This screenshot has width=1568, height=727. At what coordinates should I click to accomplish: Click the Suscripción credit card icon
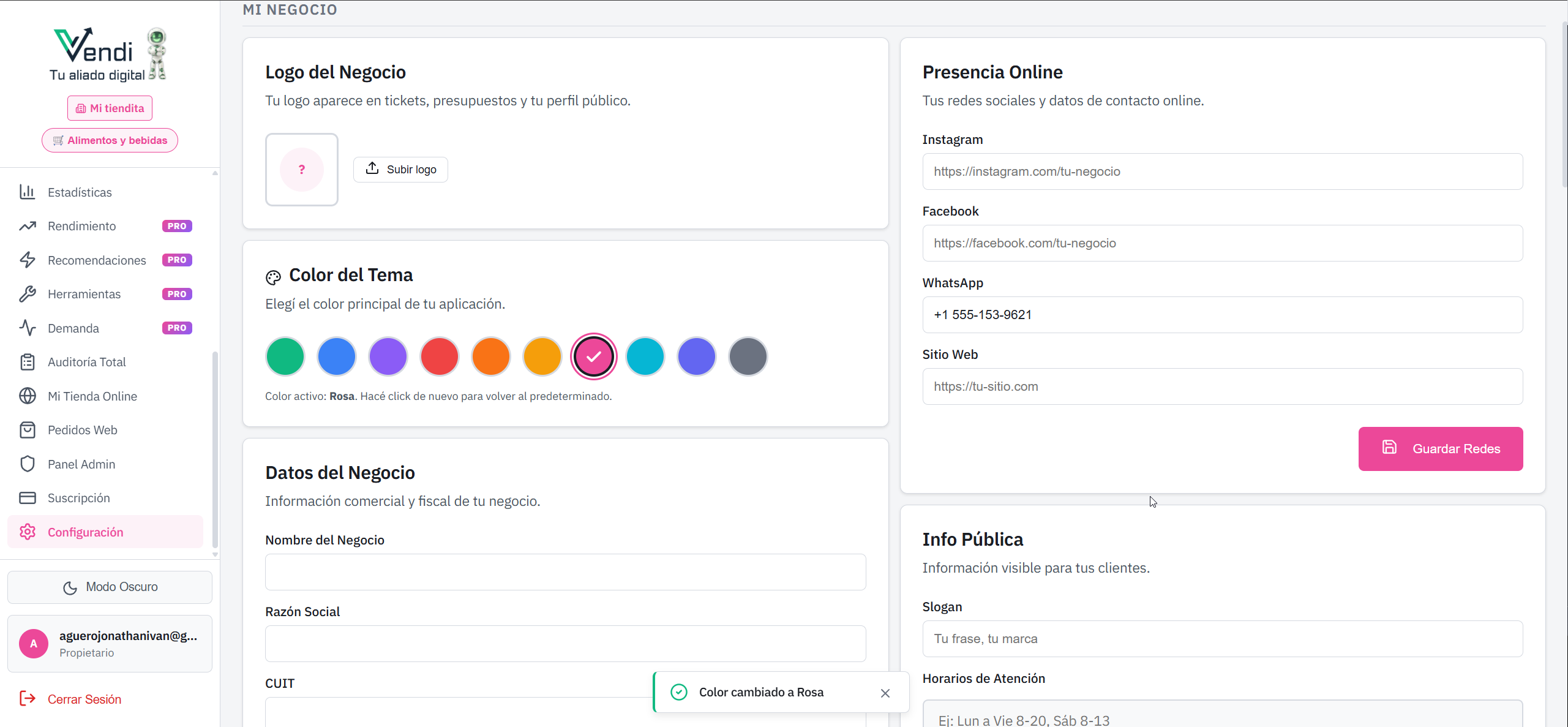(27, 498)
